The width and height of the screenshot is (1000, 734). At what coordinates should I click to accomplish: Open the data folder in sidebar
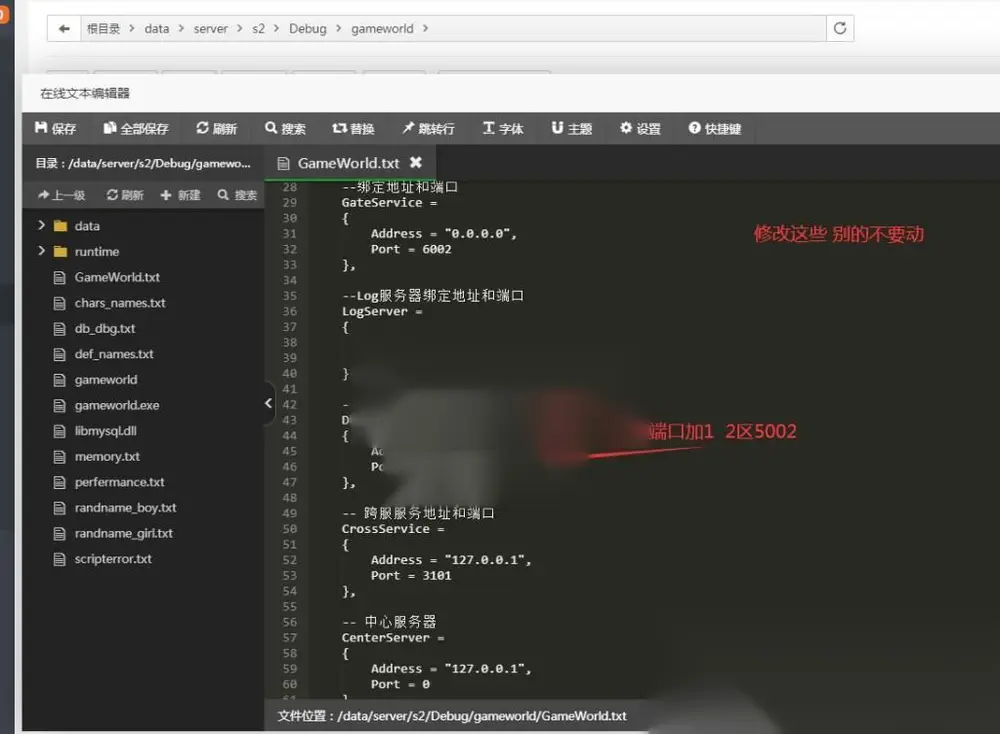coord(87,226)
